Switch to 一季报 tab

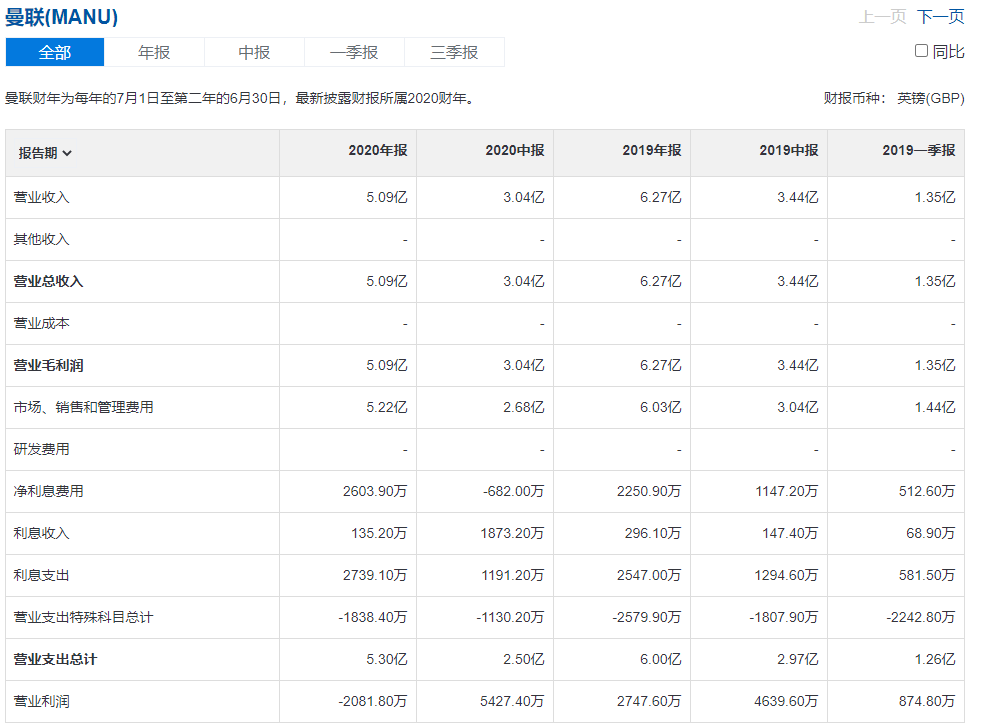click(354, 52)
